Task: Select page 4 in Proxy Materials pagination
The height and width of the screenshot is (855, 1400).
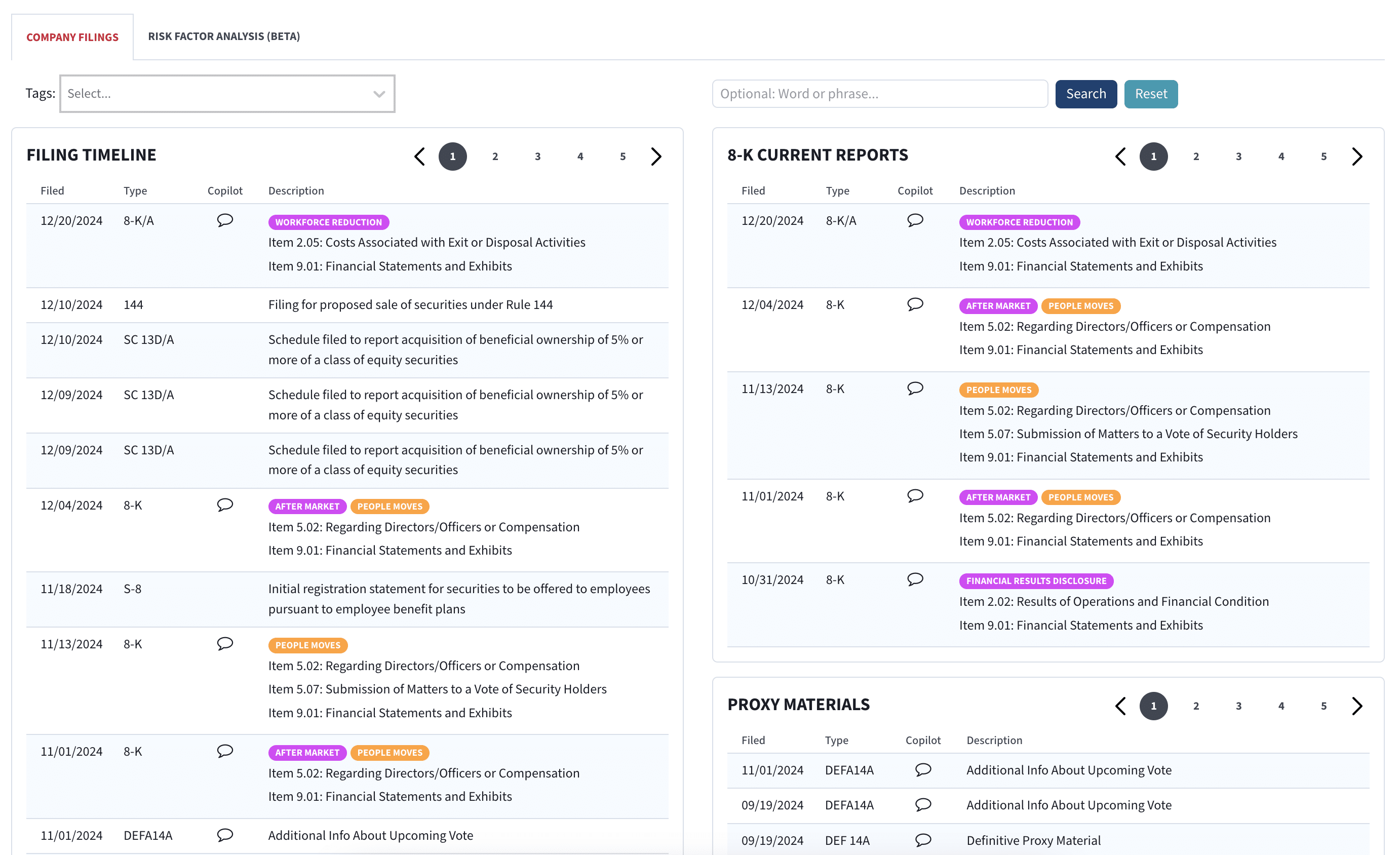Action: pyautogui.click(x=1281, y=706)
